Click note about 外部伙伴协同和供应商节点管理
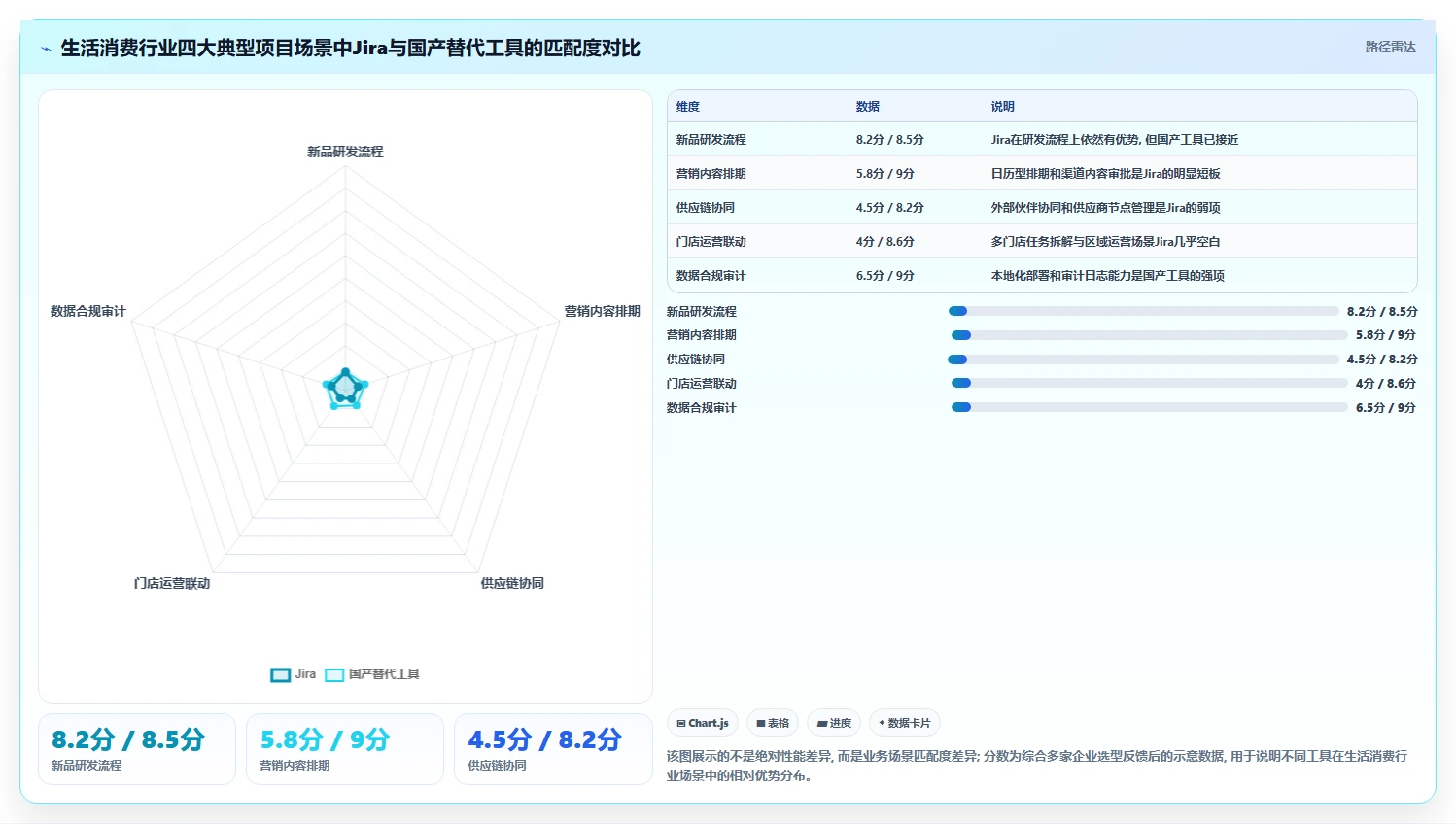The height and width of the screenshot is (824, 1456). pyautogui.click(x=1106, y=208)
